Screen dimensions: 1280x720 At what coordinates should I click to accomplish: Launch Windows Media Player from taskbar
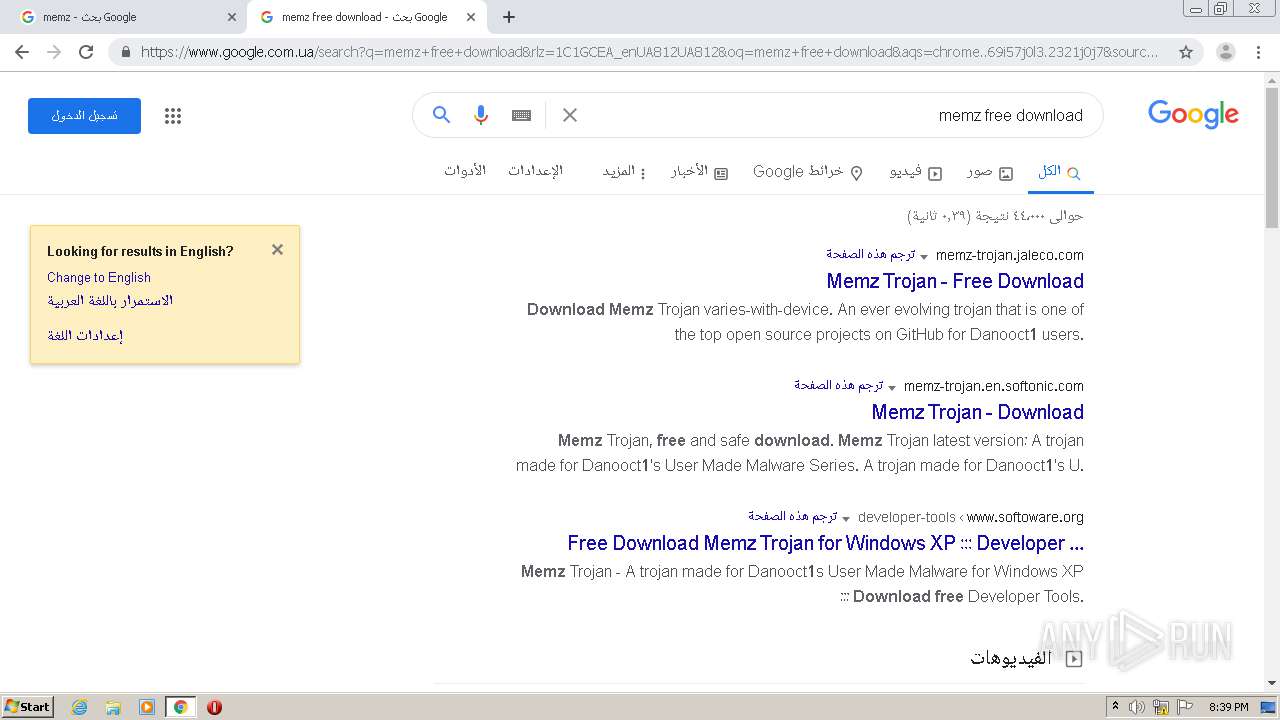tap(147, 707)
